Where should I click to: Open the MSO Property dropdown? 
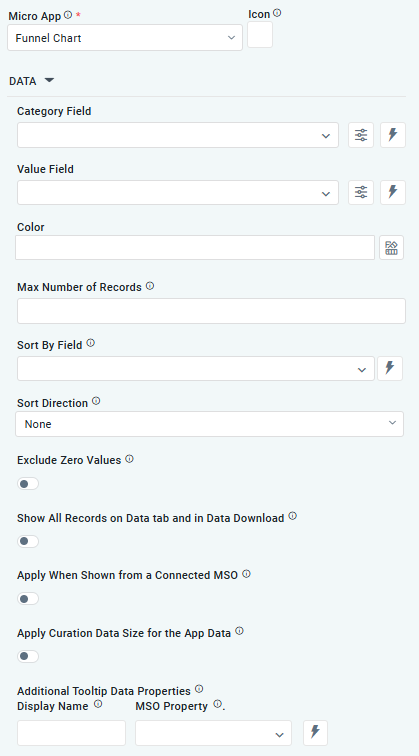[x=214, y=733]
